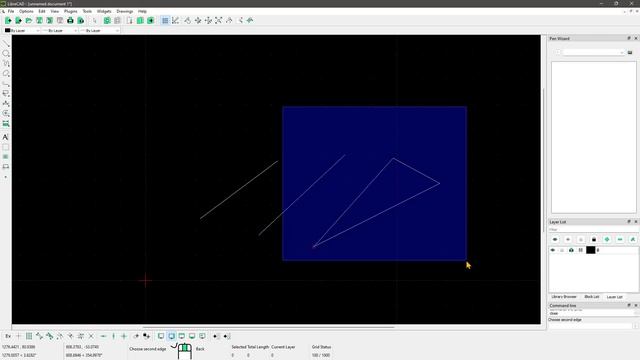Enable Snap Intersection with X icon
Image resolution: width=640 pixels, height=360 pixels.
[x=91, y=336]
